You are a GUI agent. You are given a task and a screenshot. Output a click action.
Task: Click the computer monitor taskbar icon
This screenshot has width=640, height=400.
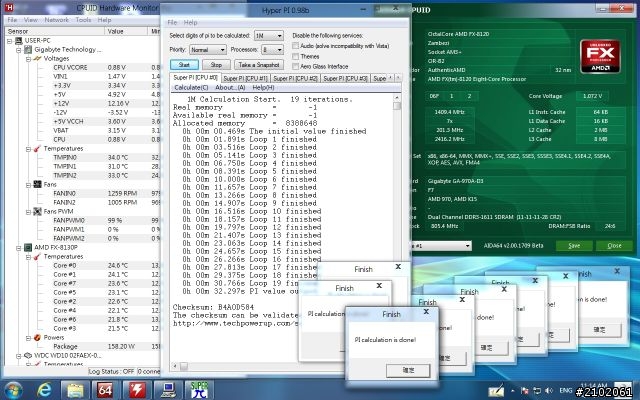coord(167,390)
